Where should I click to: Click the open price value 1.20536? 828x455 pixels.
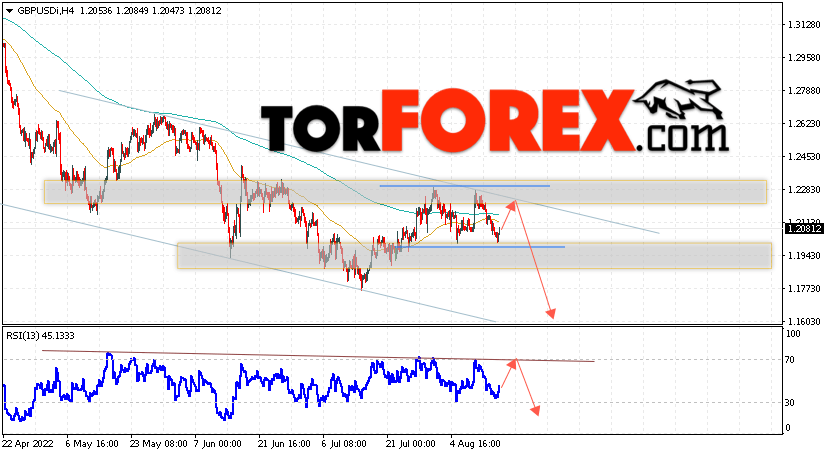click(96, 11)
